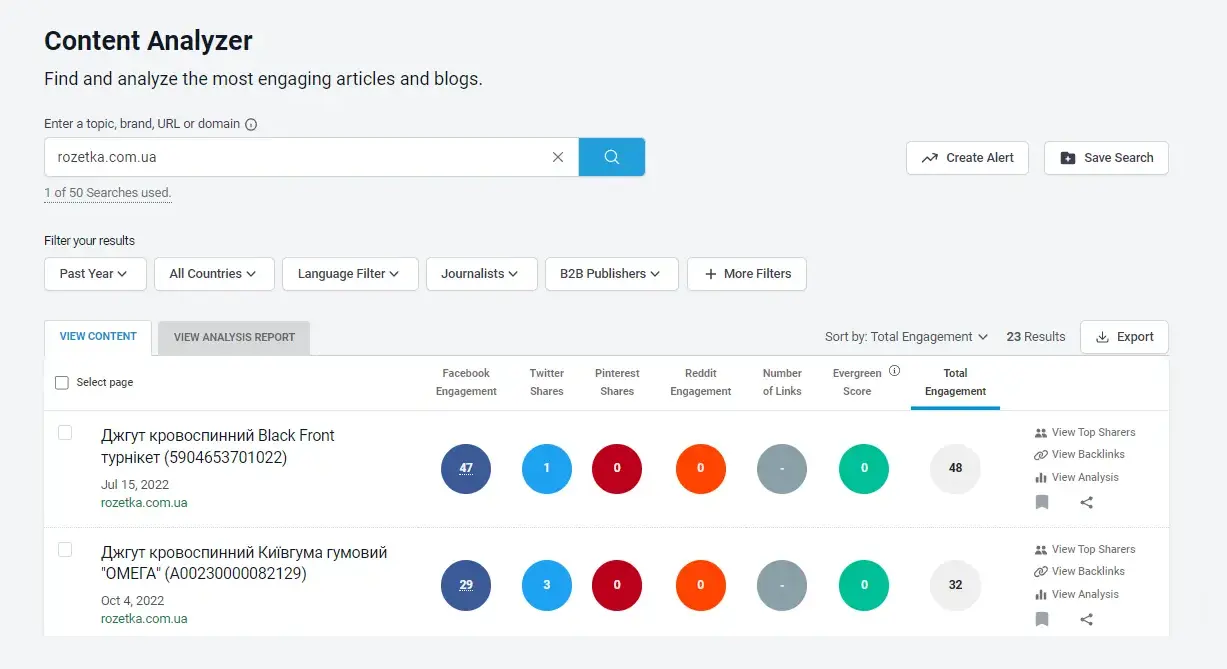This screenshot has height=669, width=1227.
Task: Click Twitter shares circle showing 1
Action: (x=547, y=468)
